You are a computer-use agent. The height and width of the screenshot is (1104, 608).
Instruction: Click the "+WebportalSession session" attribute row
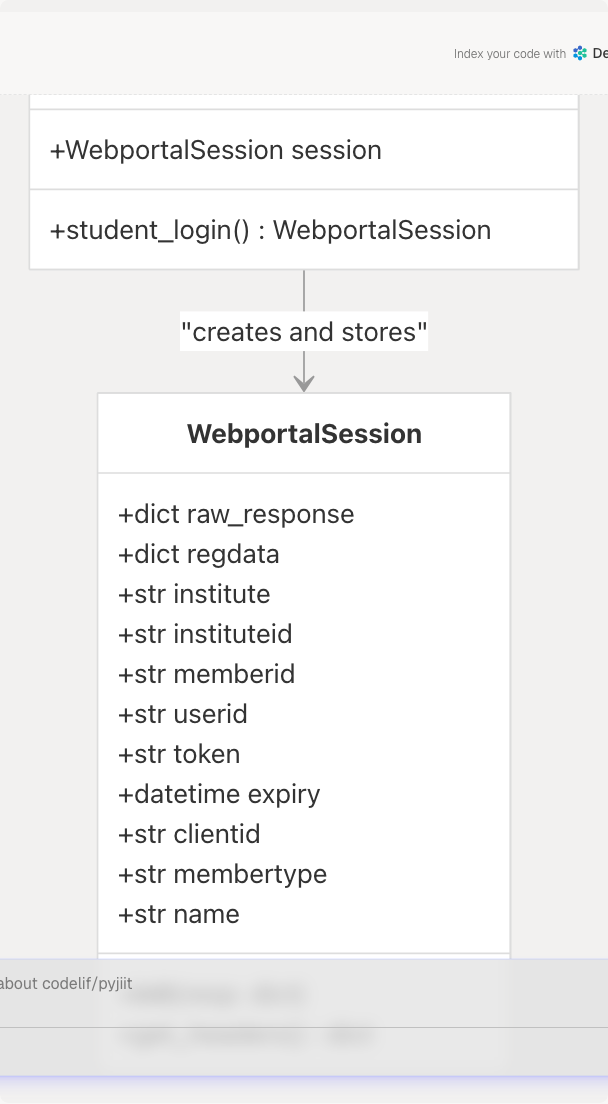click(x=216, y=150)
